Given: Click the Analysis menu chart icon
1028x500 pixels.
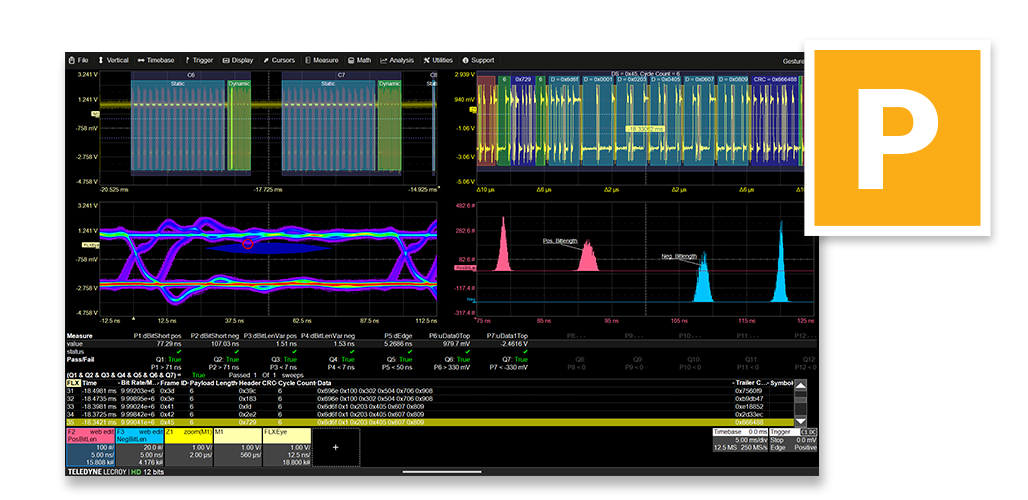Looking at the screenshot, I should click(x=383, y=60).
